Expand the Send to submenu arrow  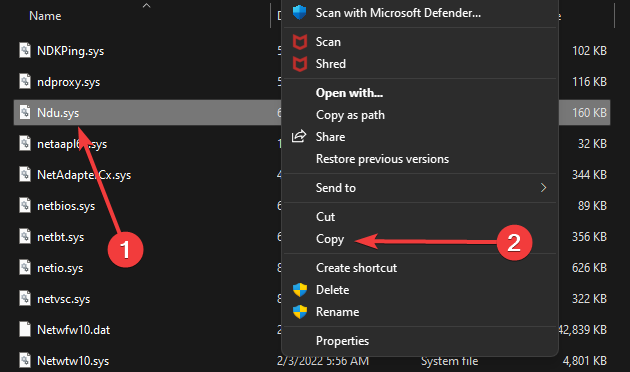[x=543, y=188]
